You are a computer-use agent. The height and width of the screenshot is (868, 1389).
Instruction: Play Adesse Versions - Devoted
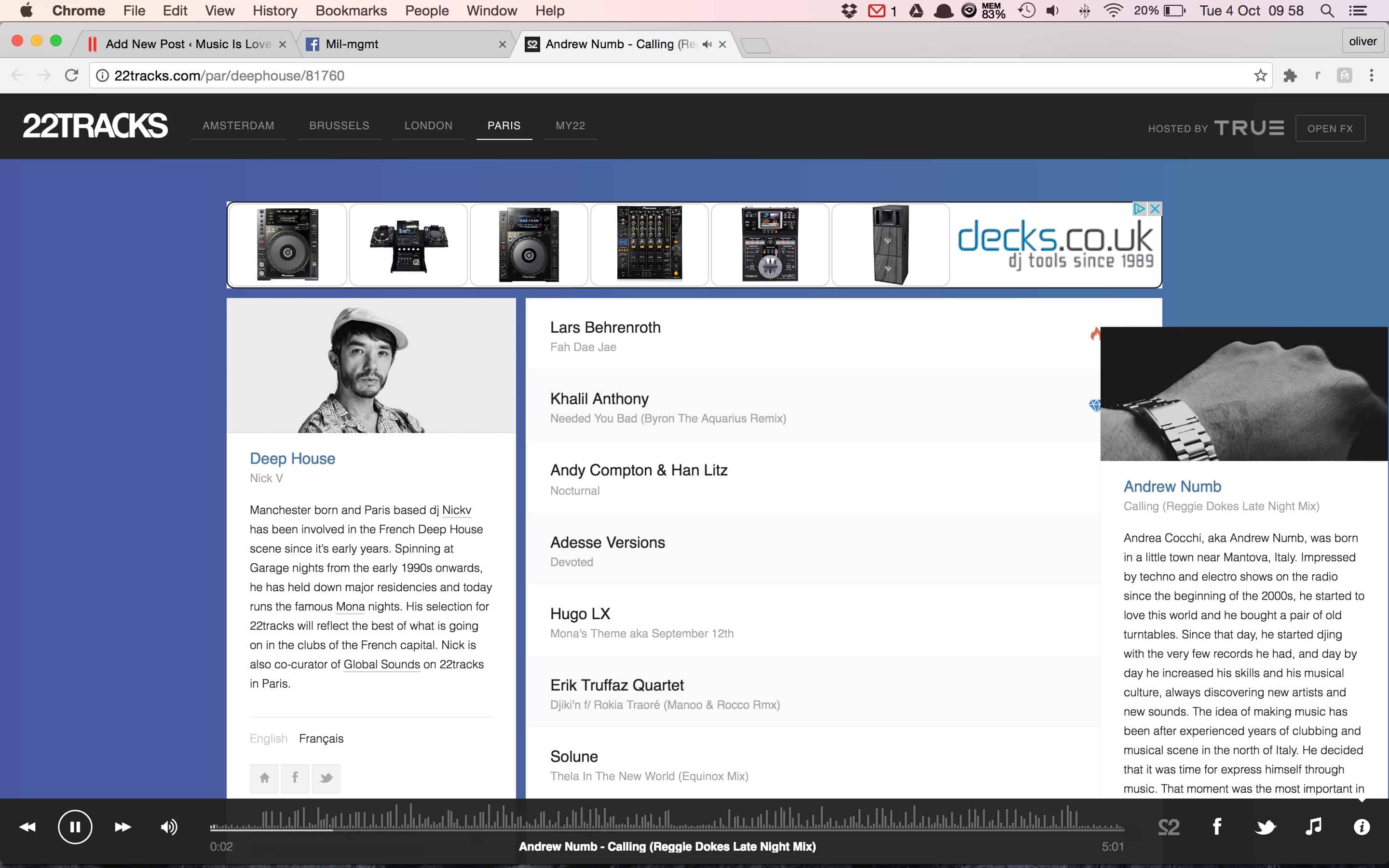[812, 549]
